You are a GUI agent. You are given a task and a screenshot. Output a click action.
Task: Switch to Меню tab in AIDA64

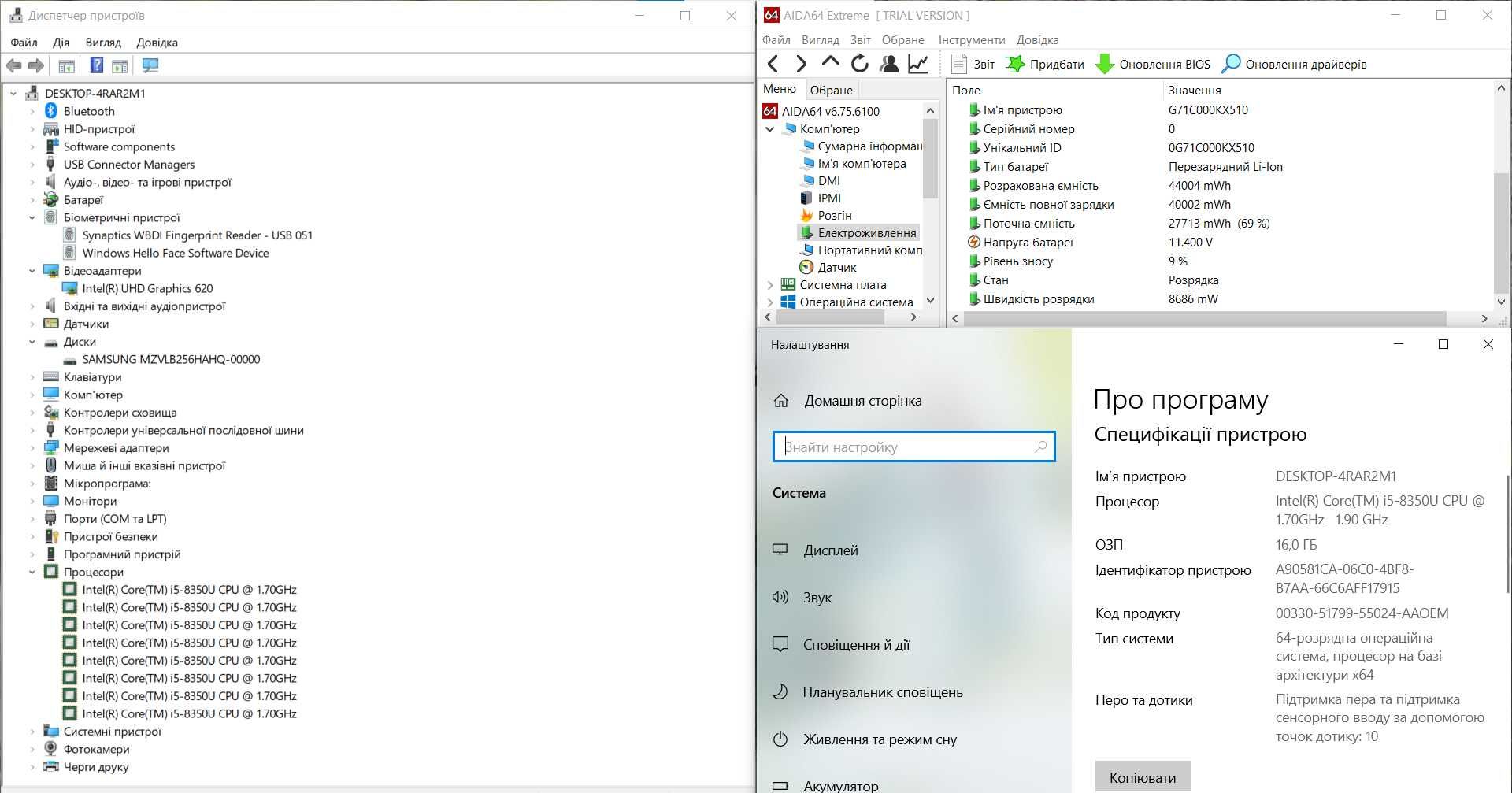[x=780, y=89]
